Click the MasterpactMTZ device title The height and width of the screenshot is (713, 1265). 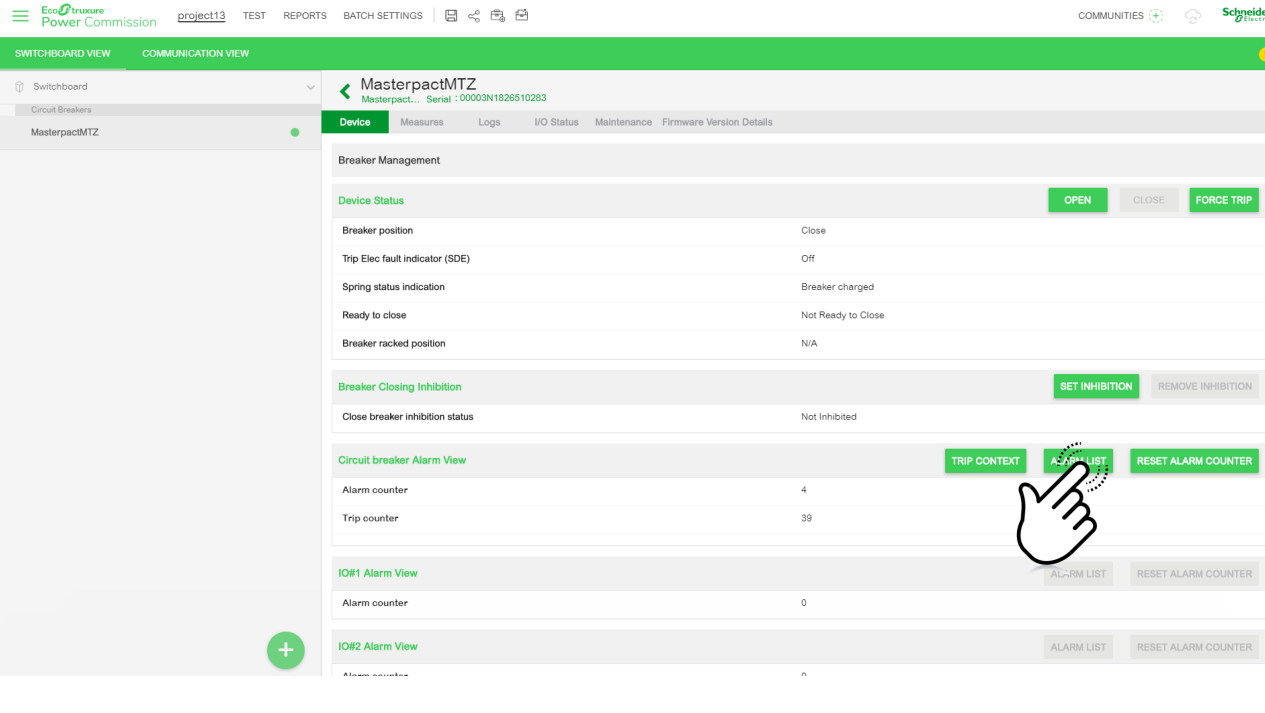(418, 84)
